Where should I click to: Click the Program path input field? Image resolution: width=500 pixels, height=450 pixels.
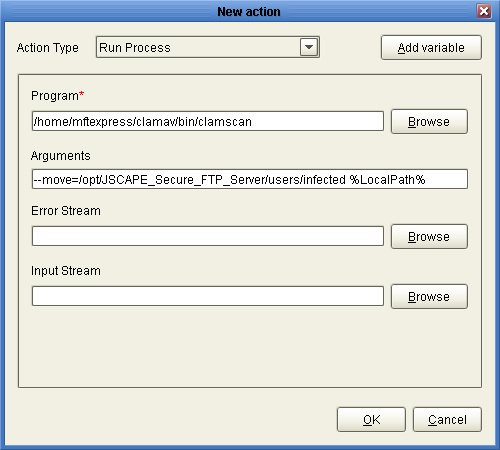click(208, 121)
